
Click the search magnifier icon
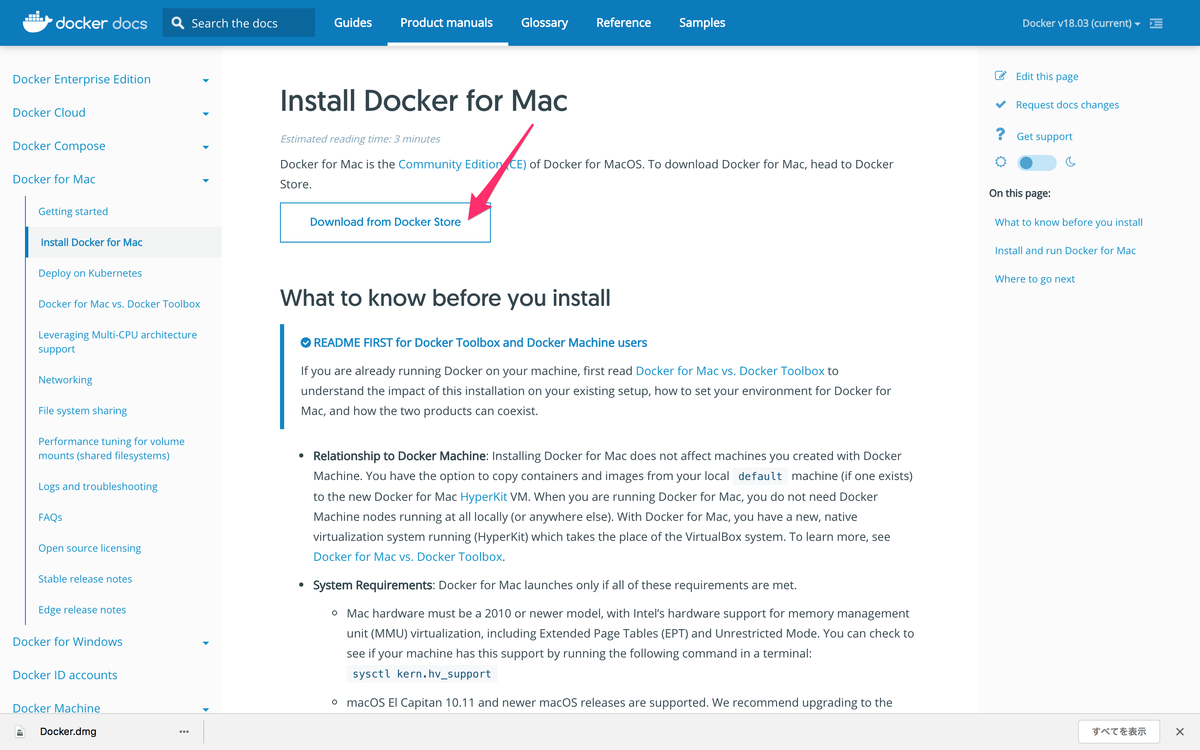click(x=178, y=22)
